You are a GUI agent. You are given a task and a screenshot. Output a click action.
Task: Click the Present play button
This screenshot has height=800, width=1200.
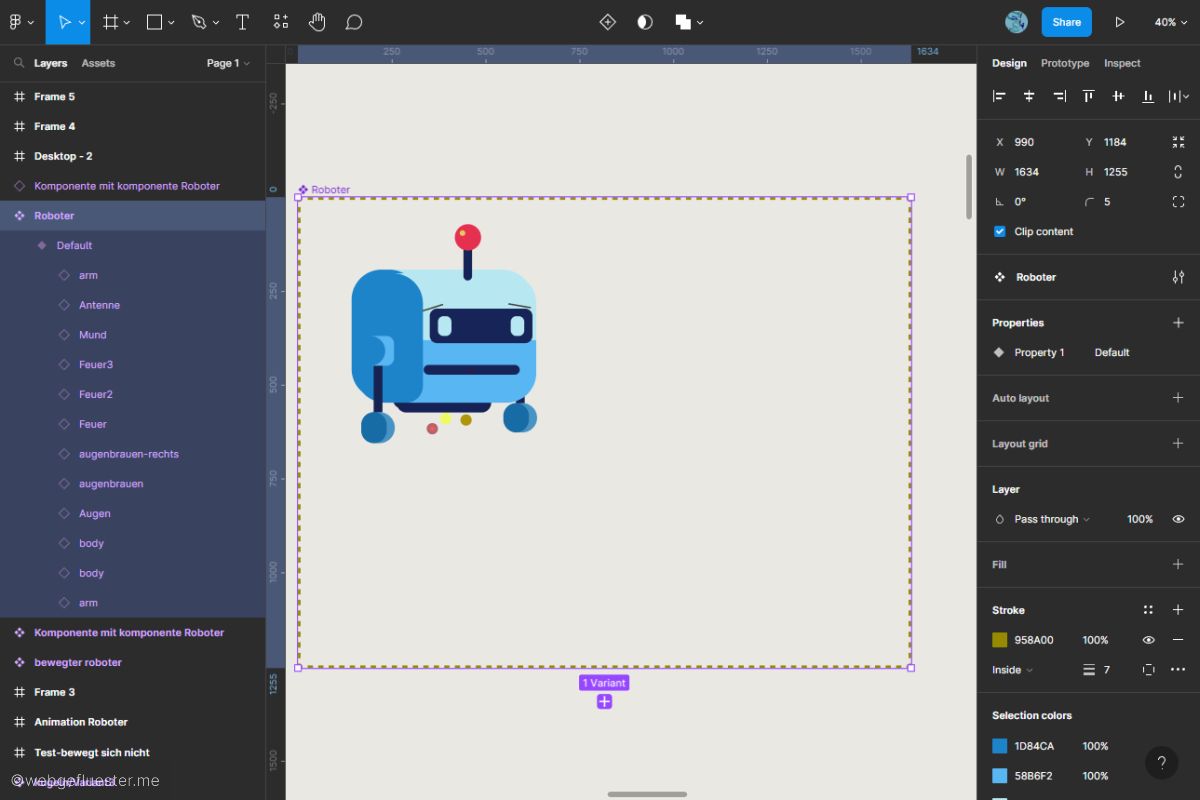click(1119, 22)
